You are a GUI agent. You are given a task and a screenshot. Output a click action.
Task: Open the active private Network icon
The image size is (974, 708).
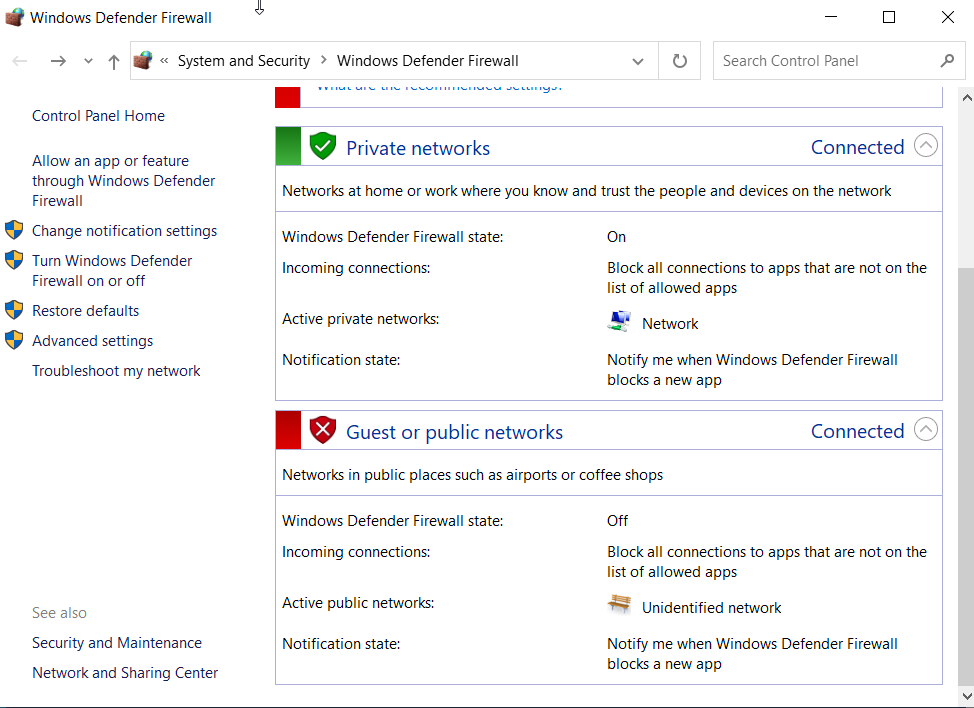click(622, 322)
